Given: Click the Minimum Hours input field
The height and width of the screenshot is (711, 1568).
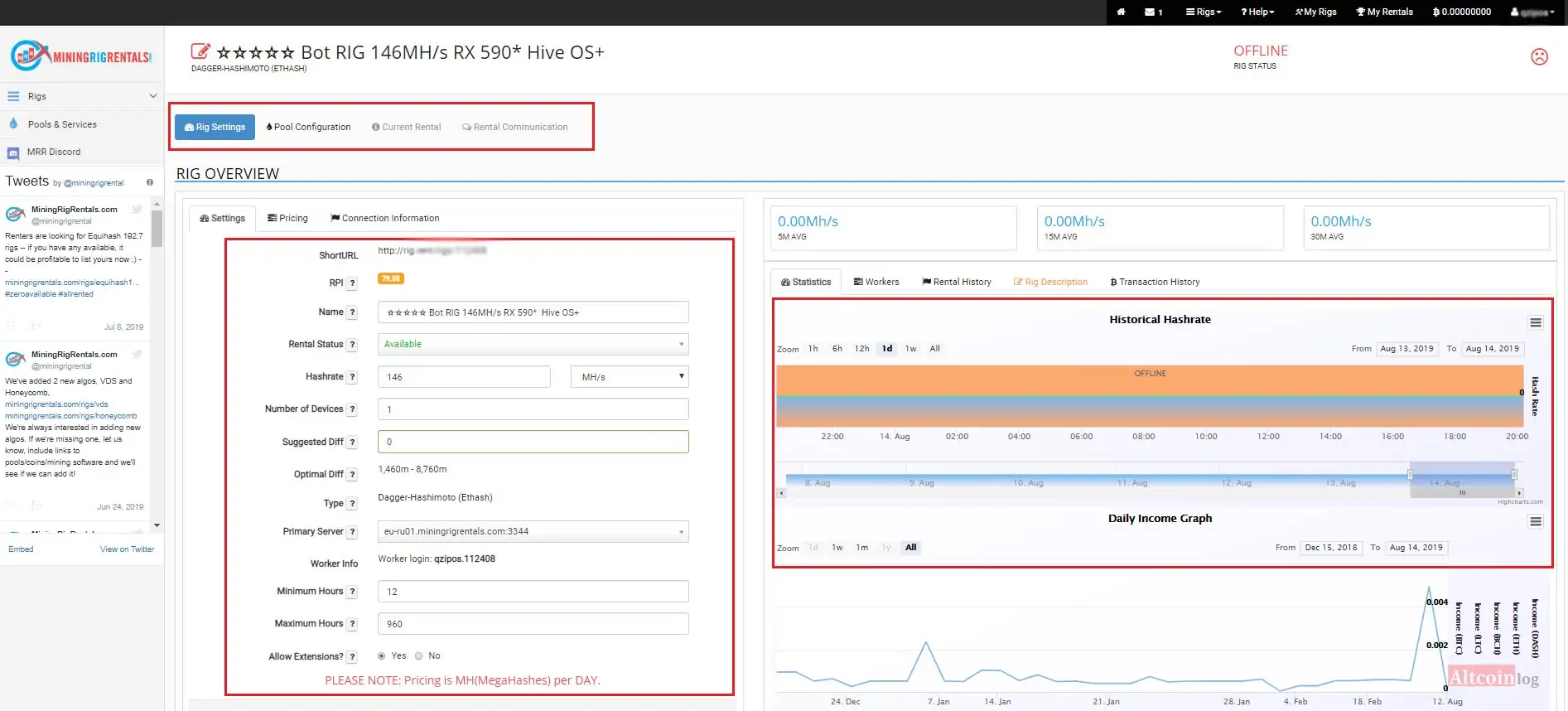Looking at the screenshot, I should [533, 592].
